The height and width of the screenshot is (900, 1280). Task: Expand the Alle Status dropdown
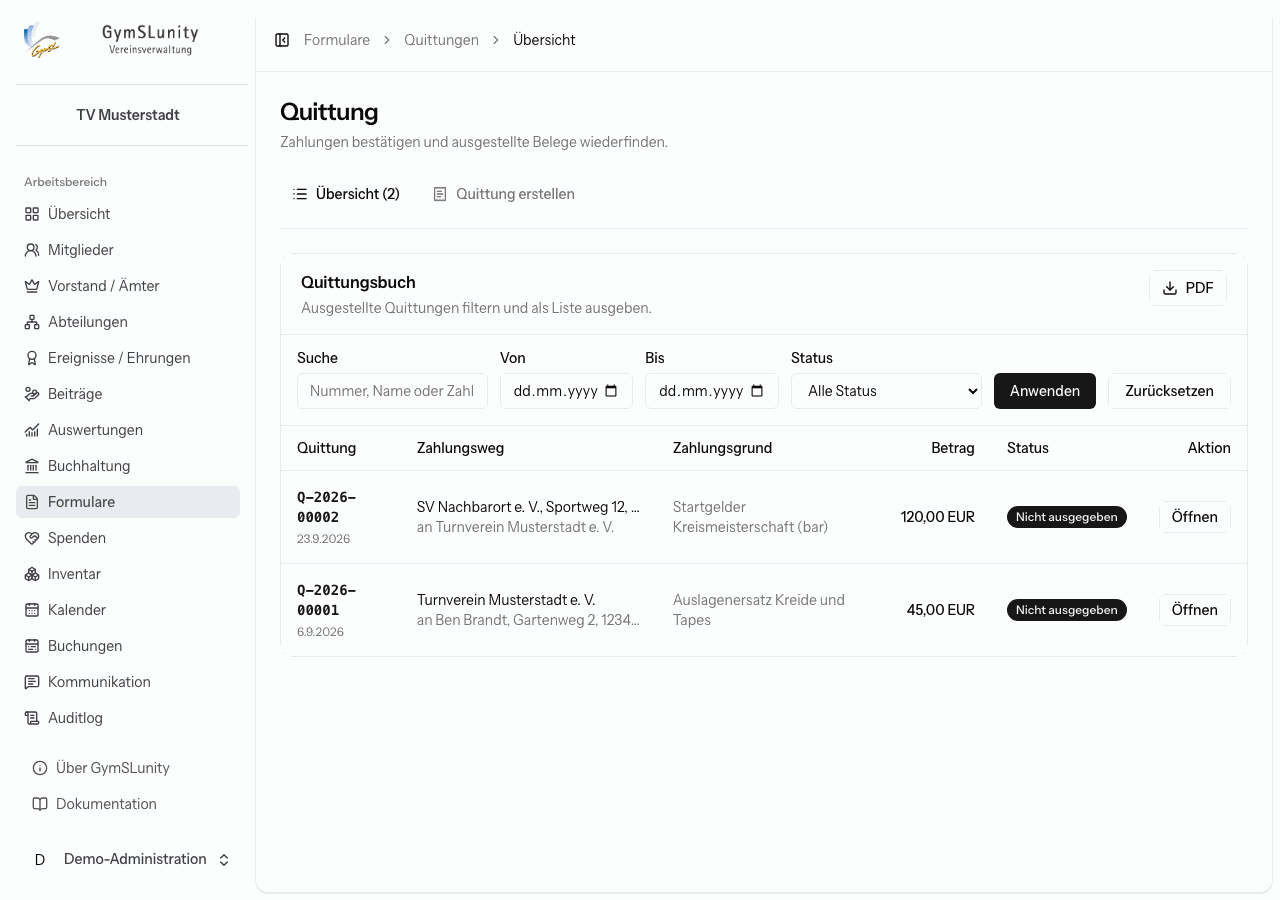tap(886, 391)
